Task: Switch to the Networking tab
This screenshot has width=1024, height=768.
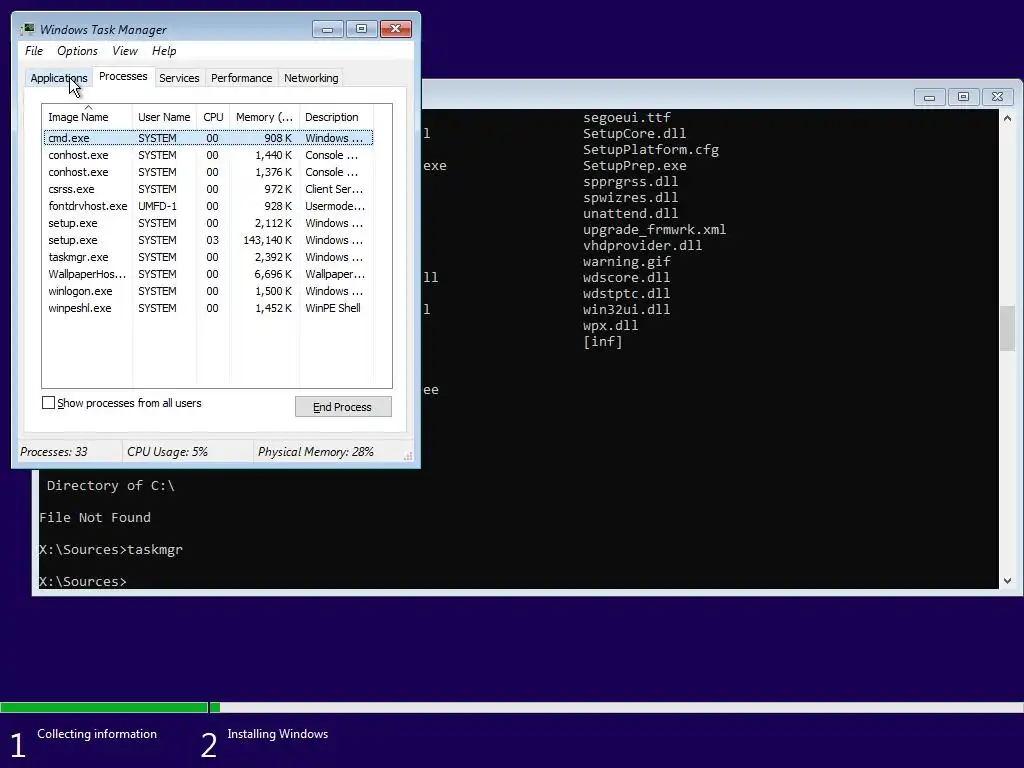Action: (x=311, y=78)
